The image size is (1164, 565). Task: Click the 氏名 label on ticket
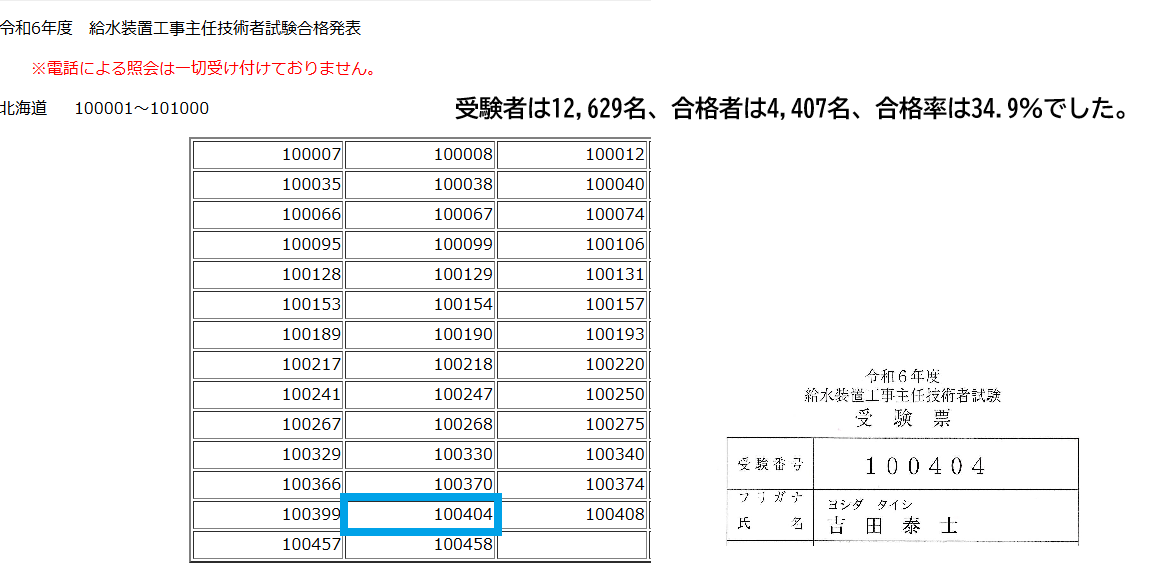pyautogui.click(x=770, y=524)
